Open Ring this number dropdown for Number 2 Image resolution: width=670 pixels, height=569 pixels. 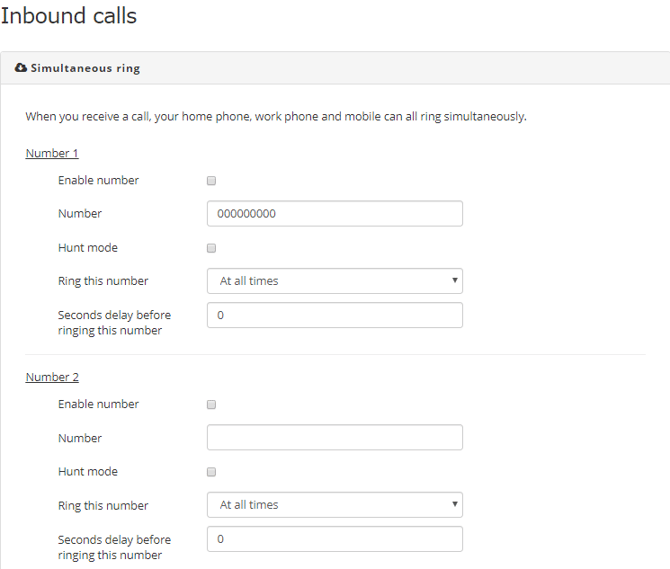click(x=335, y=505)
